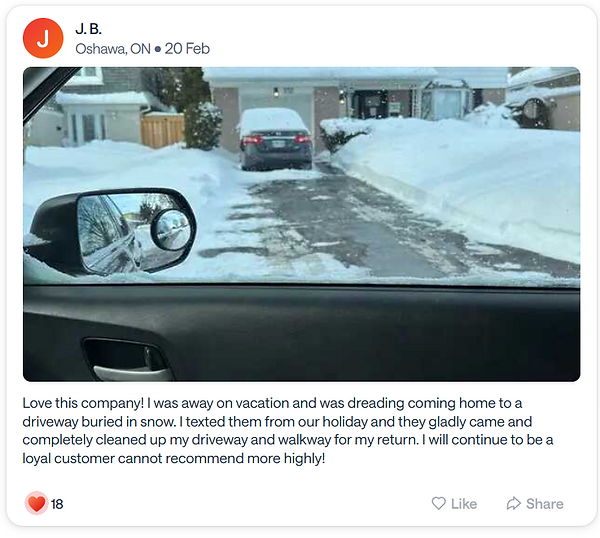Select the Oshawa, ON location text

(x=113, y=49)
